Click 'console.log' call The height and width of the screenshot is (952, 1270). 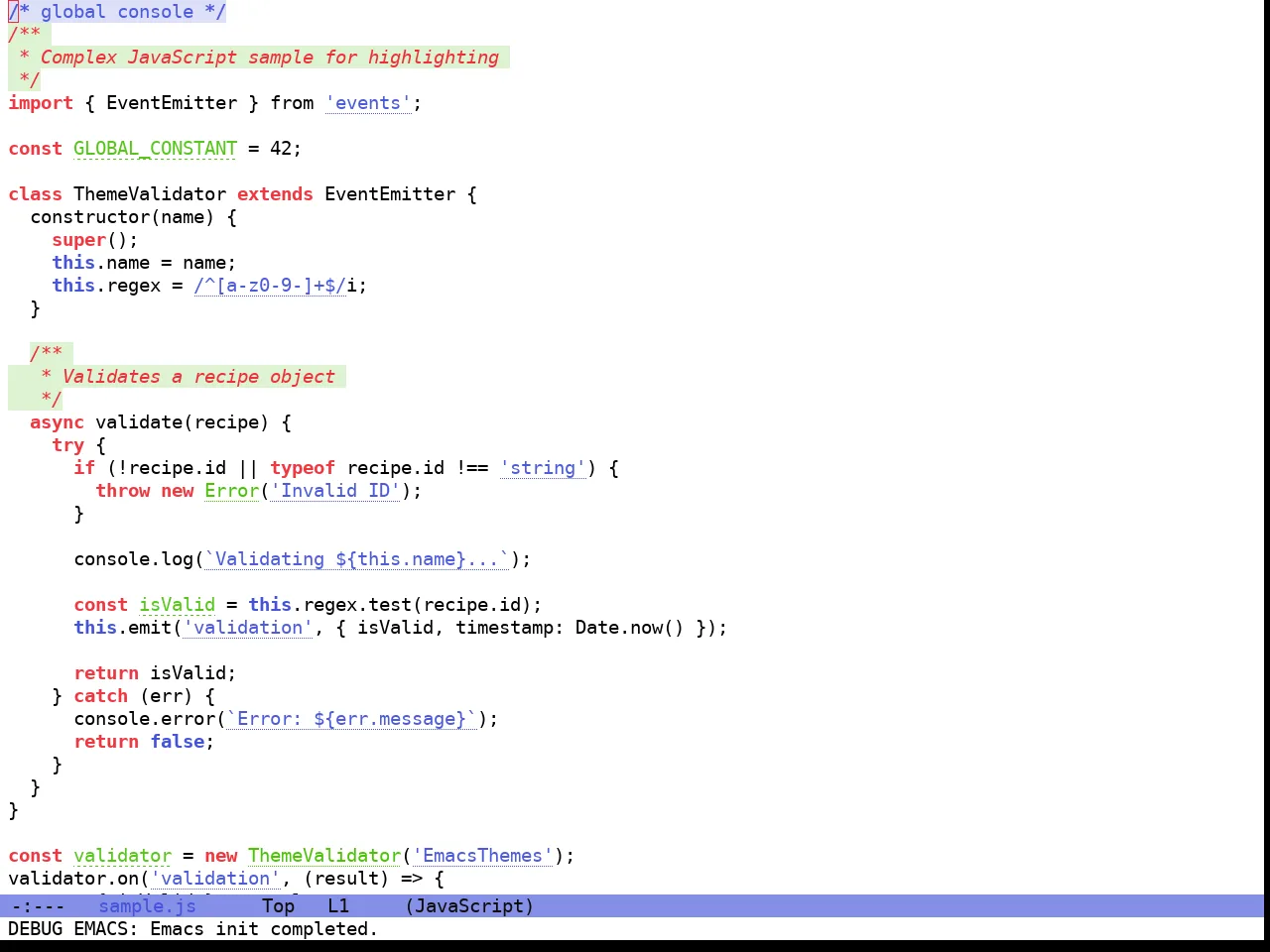tap(133, 559)
